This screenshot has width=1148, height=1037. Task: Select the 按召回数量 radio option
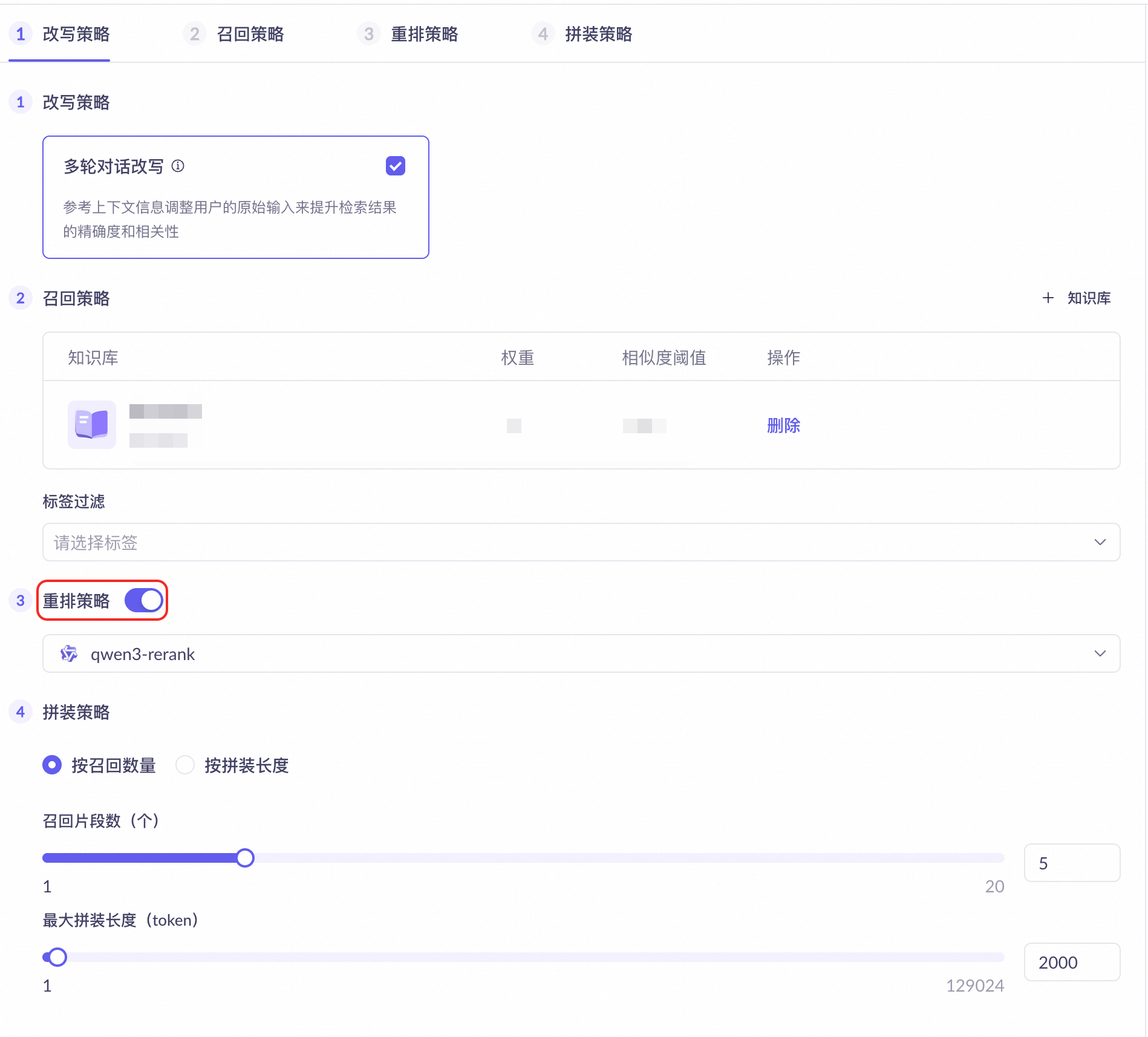pos(52,765)
